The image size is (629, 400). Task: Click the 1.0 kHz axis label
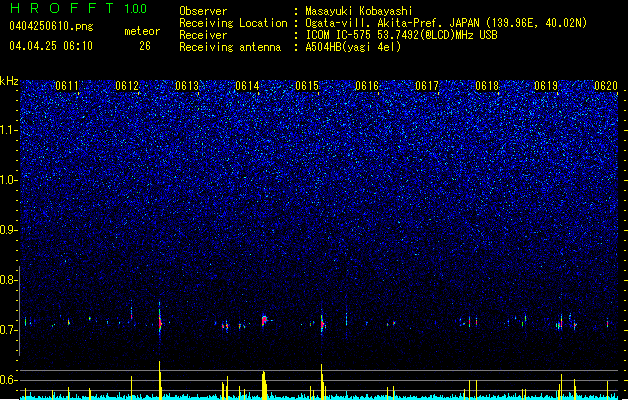pos(8,180)
